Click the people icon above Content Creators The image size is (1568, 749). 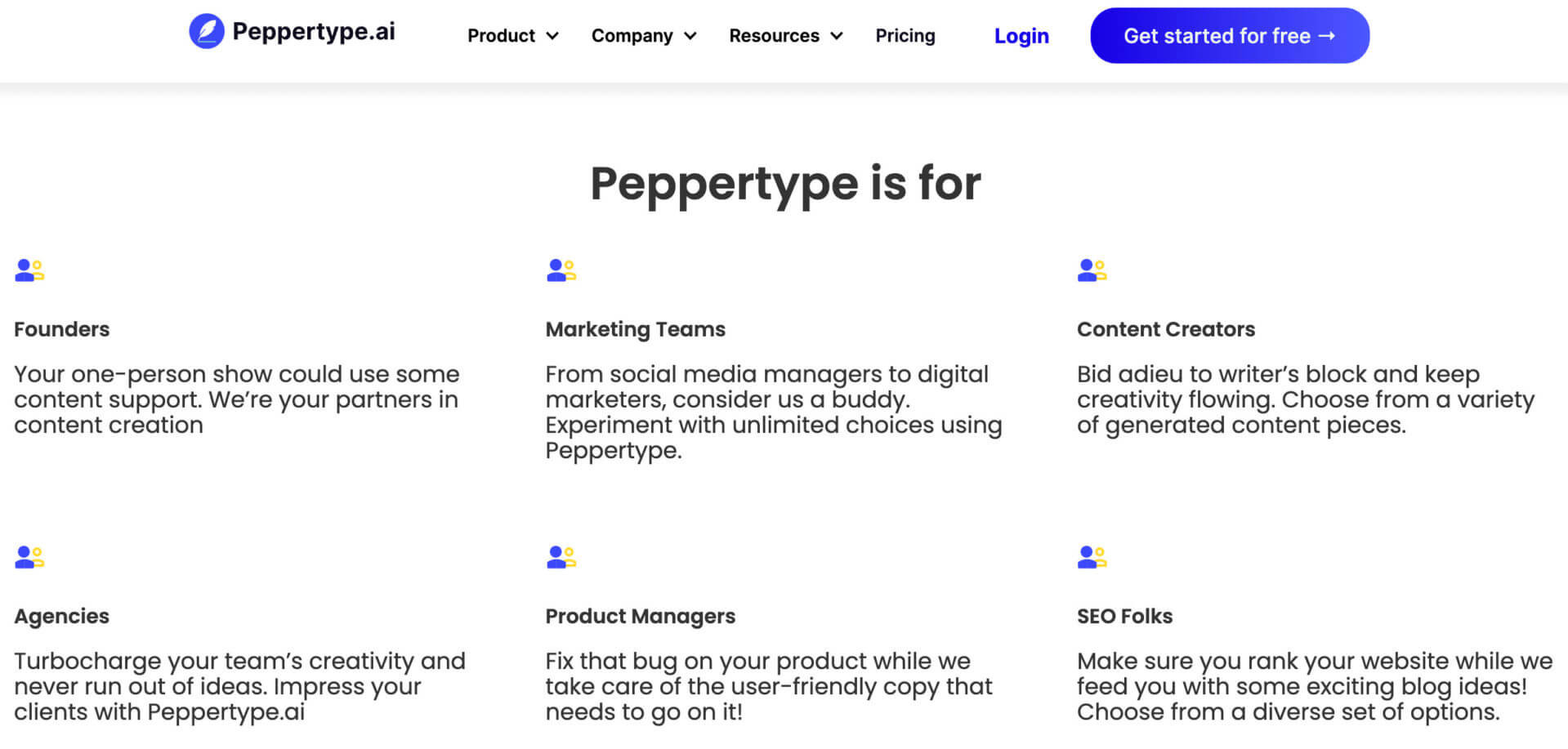point(1092,270)
